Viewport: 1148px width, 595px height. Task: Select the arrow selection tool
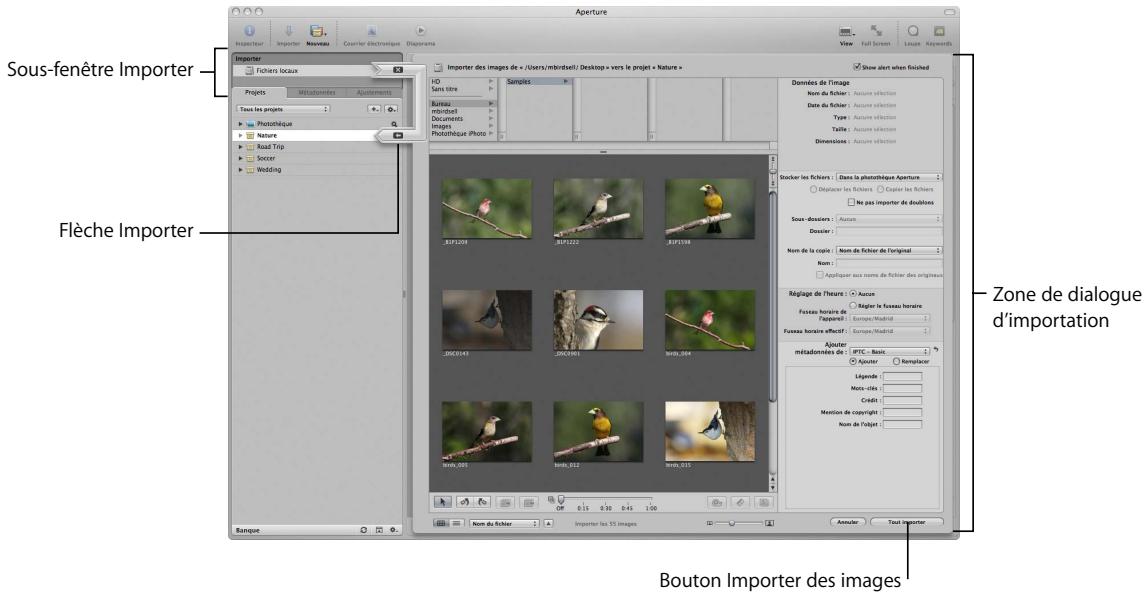(442, 502)
